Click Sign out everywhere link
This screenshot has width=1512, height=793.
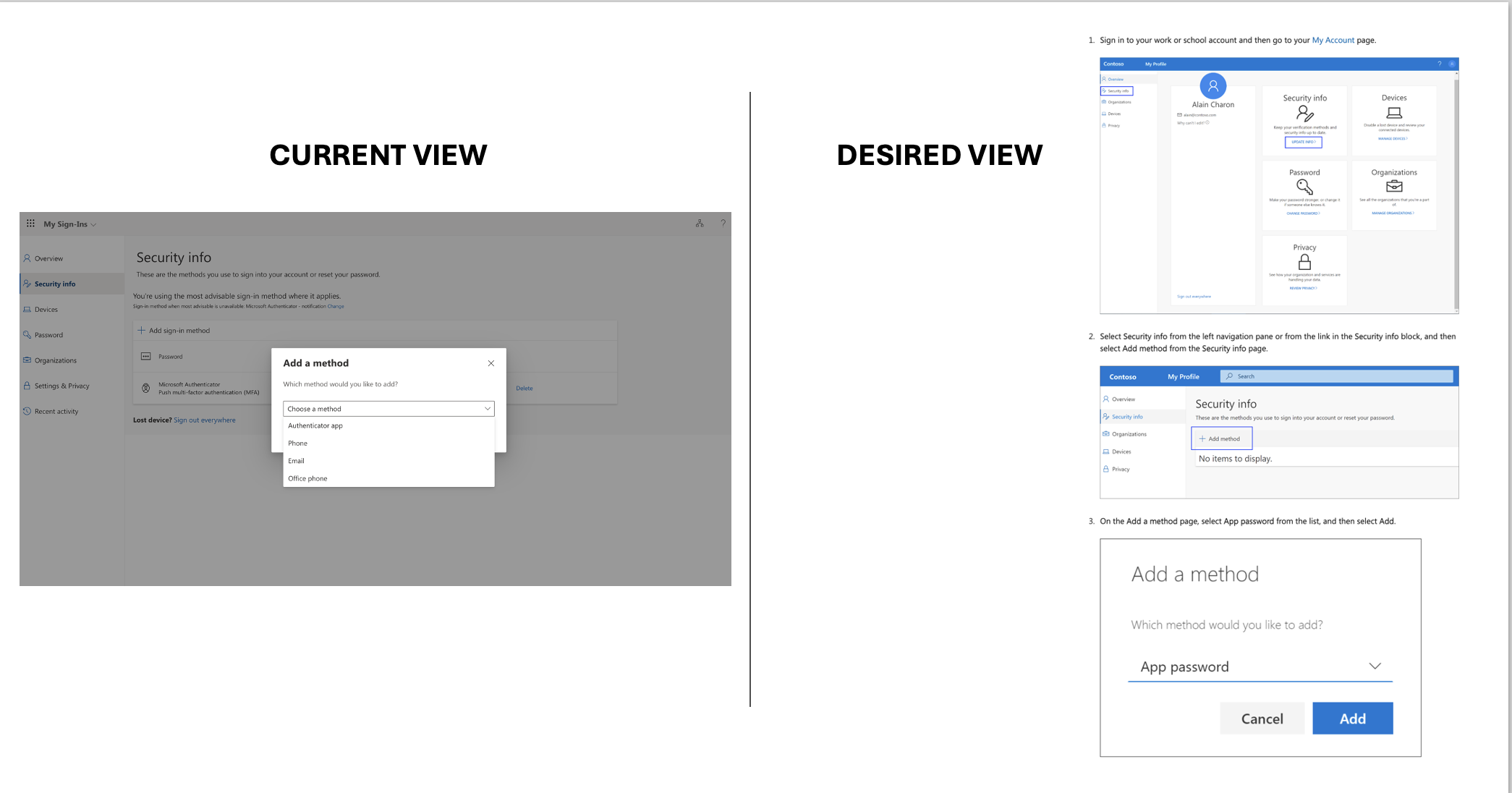[x=205, y=420]
